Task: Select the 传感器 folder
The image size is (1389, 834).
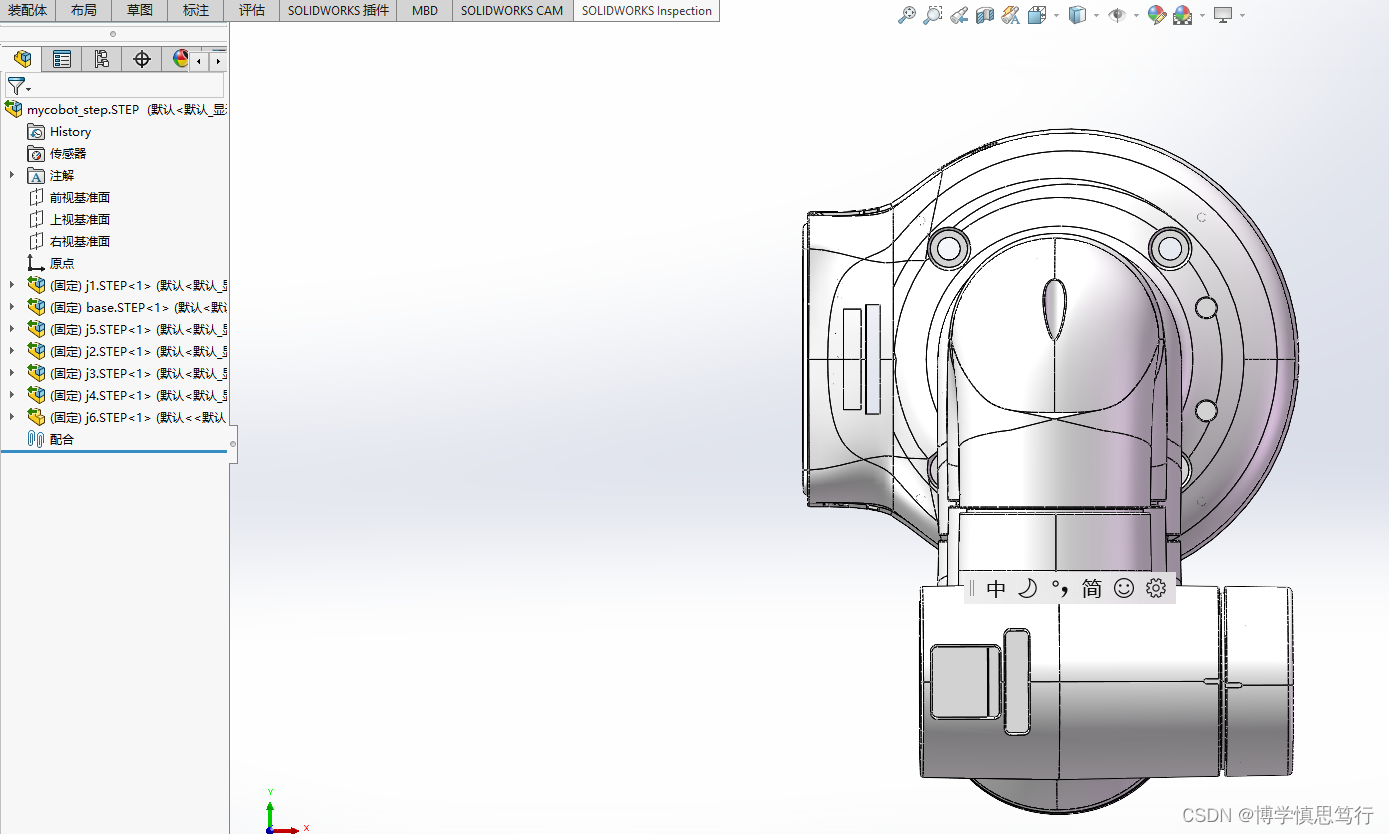Action: (58, 153)
